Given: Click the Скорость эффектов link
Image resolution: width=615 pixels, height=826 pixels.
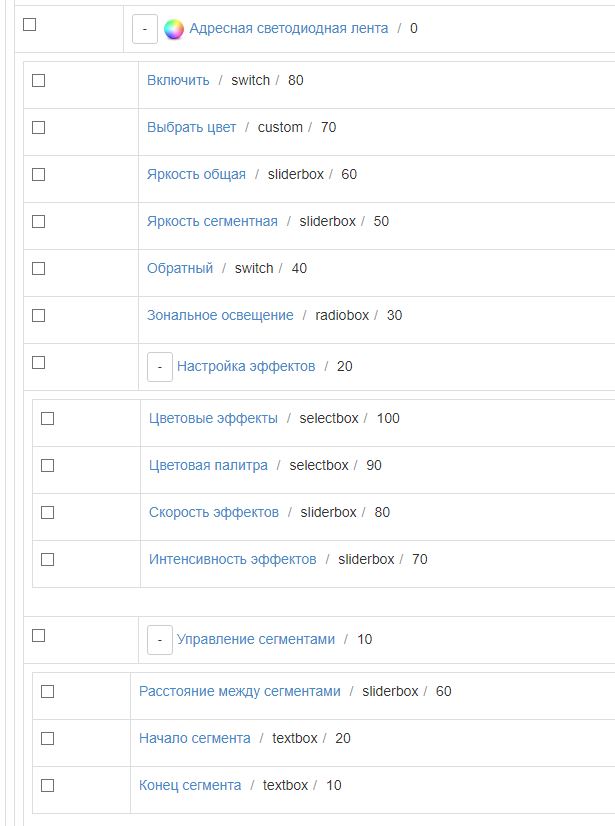Looking at the screenshot, I should (214, 512).
